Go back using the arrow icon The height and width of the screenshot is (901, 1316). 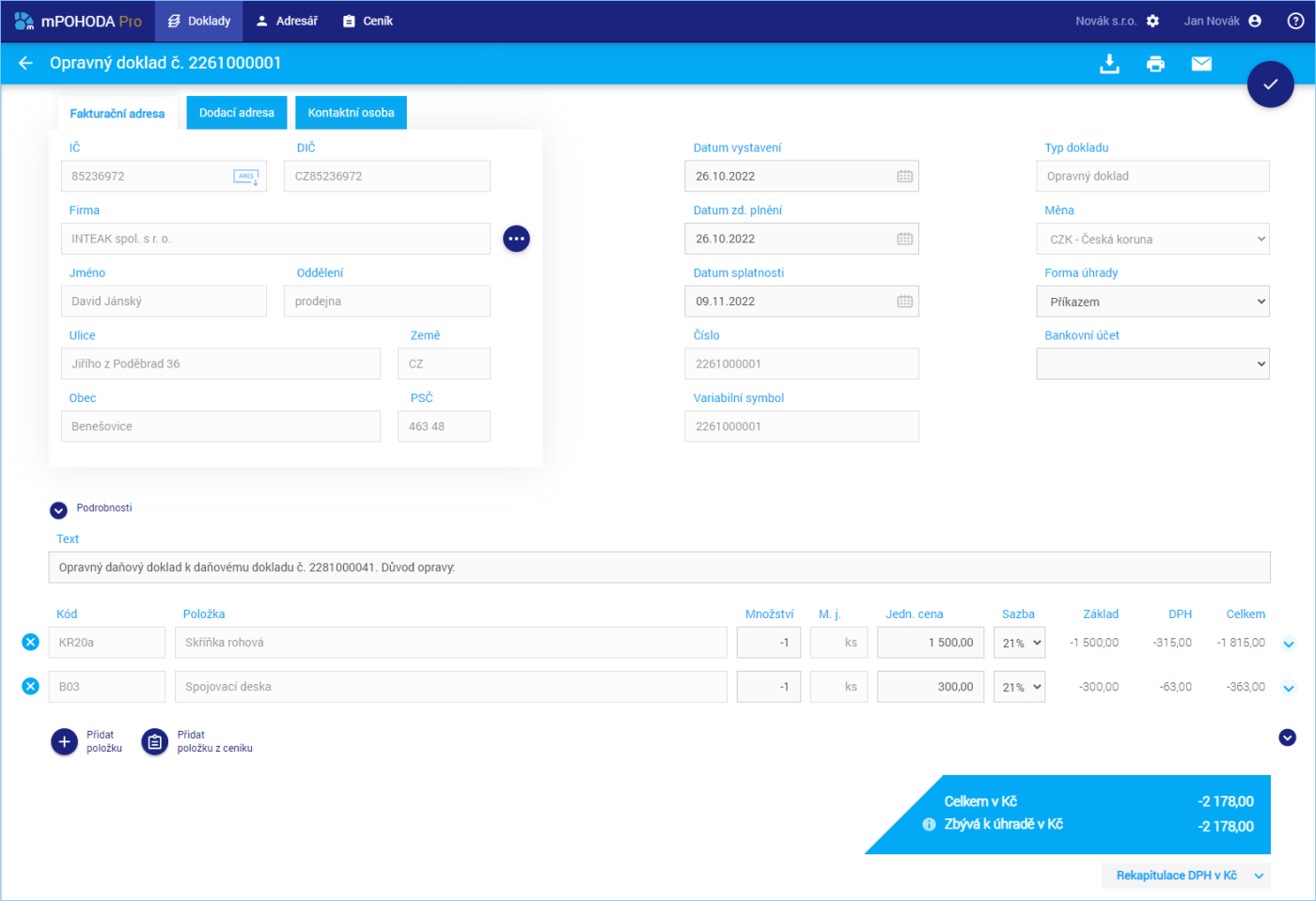pyautogui.click(x=25, y=63)
